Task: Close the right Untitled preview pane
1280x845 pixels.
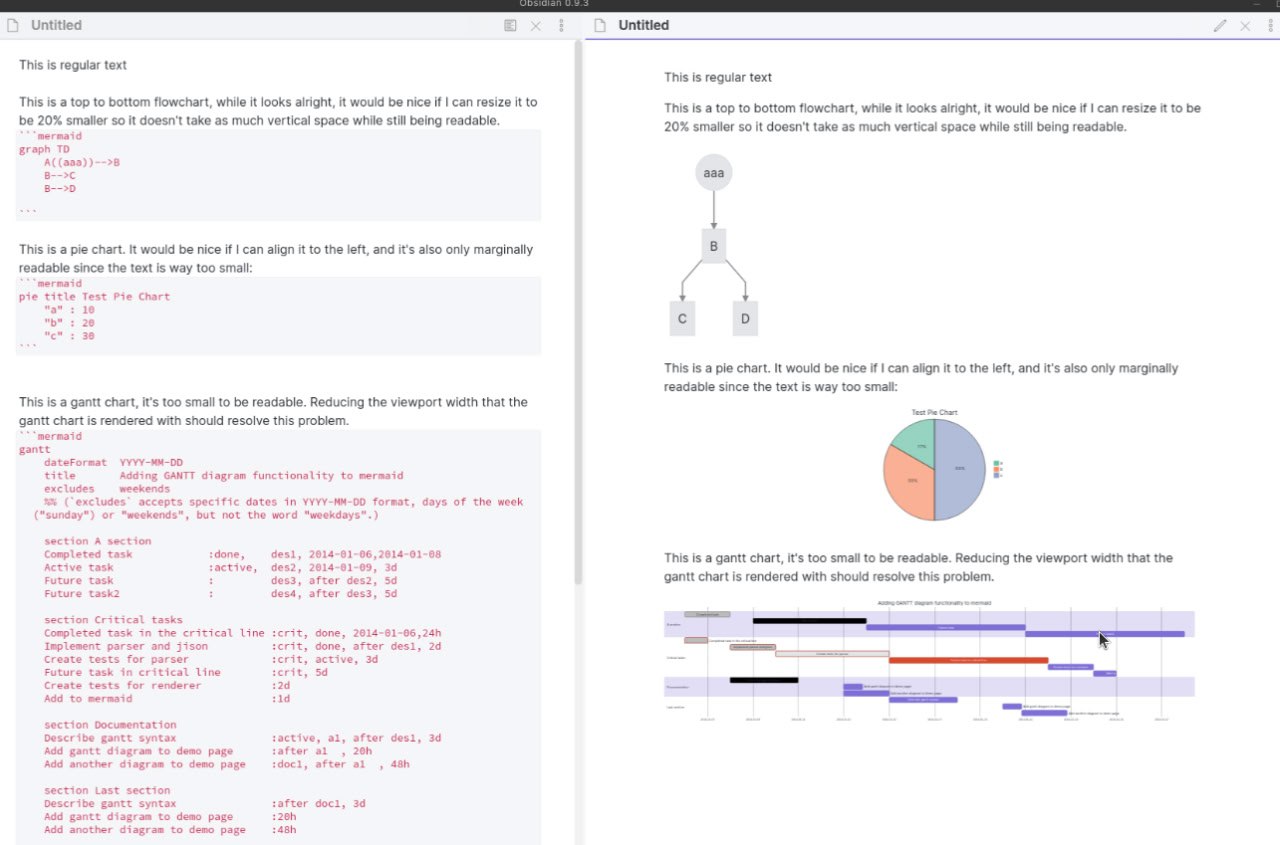Action: tap(1245, 26)
